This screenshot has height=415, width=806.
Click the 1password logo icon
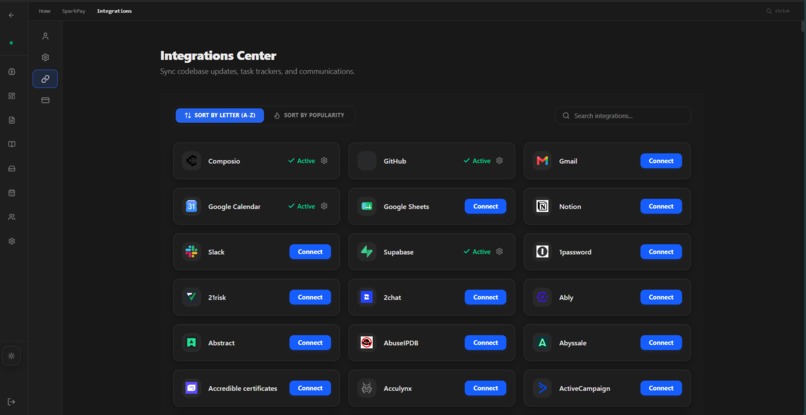[542, 252]
